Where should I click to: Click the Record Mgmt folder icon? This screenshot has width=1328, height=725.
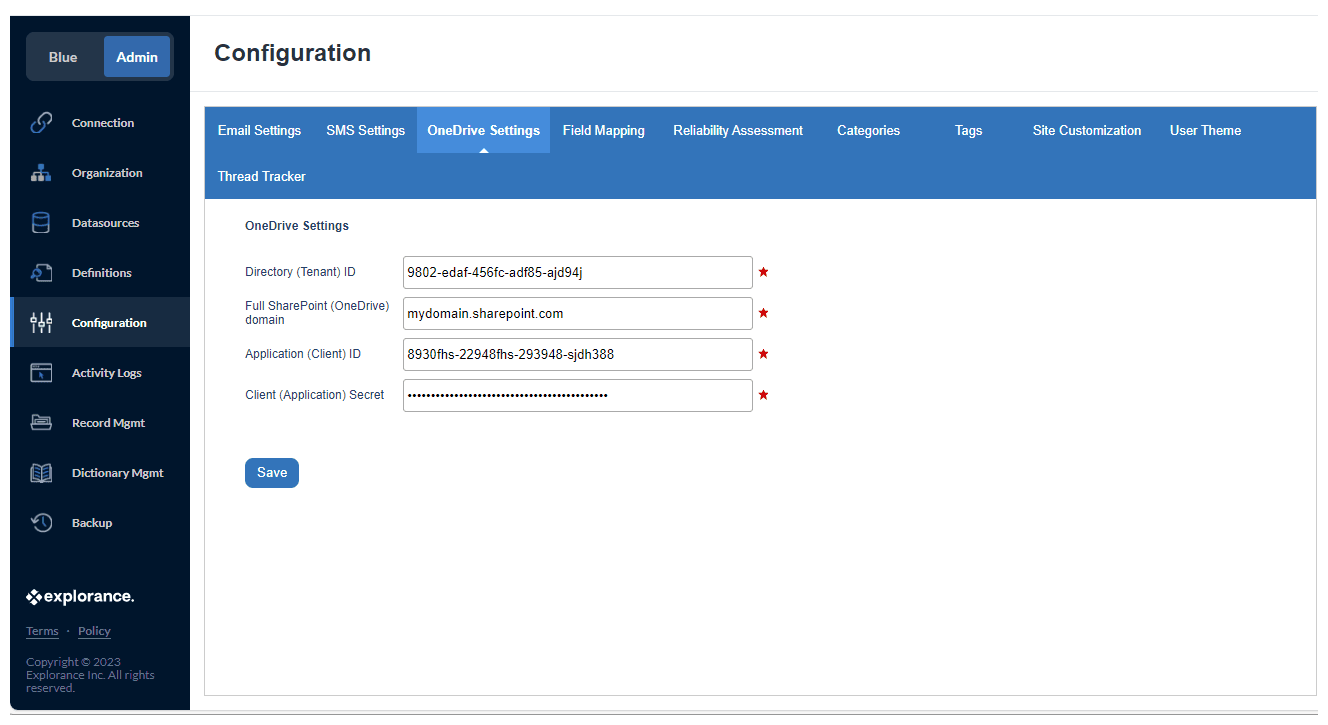pos(41,423)
